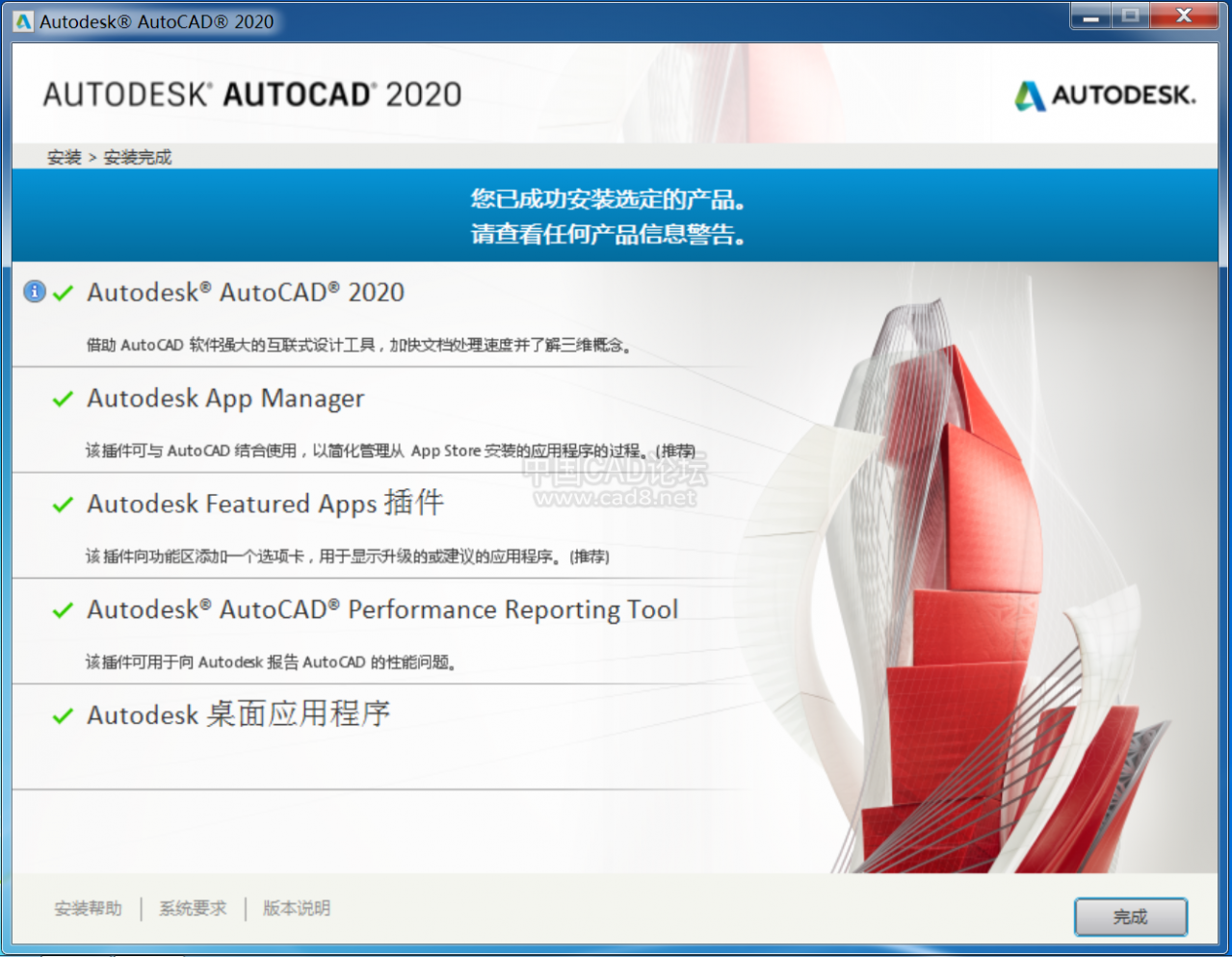Click the checkmark beside Autodesk Featured Apps 插件
This screenshot has width=1232, height=957.
click(x=64, y=504)
